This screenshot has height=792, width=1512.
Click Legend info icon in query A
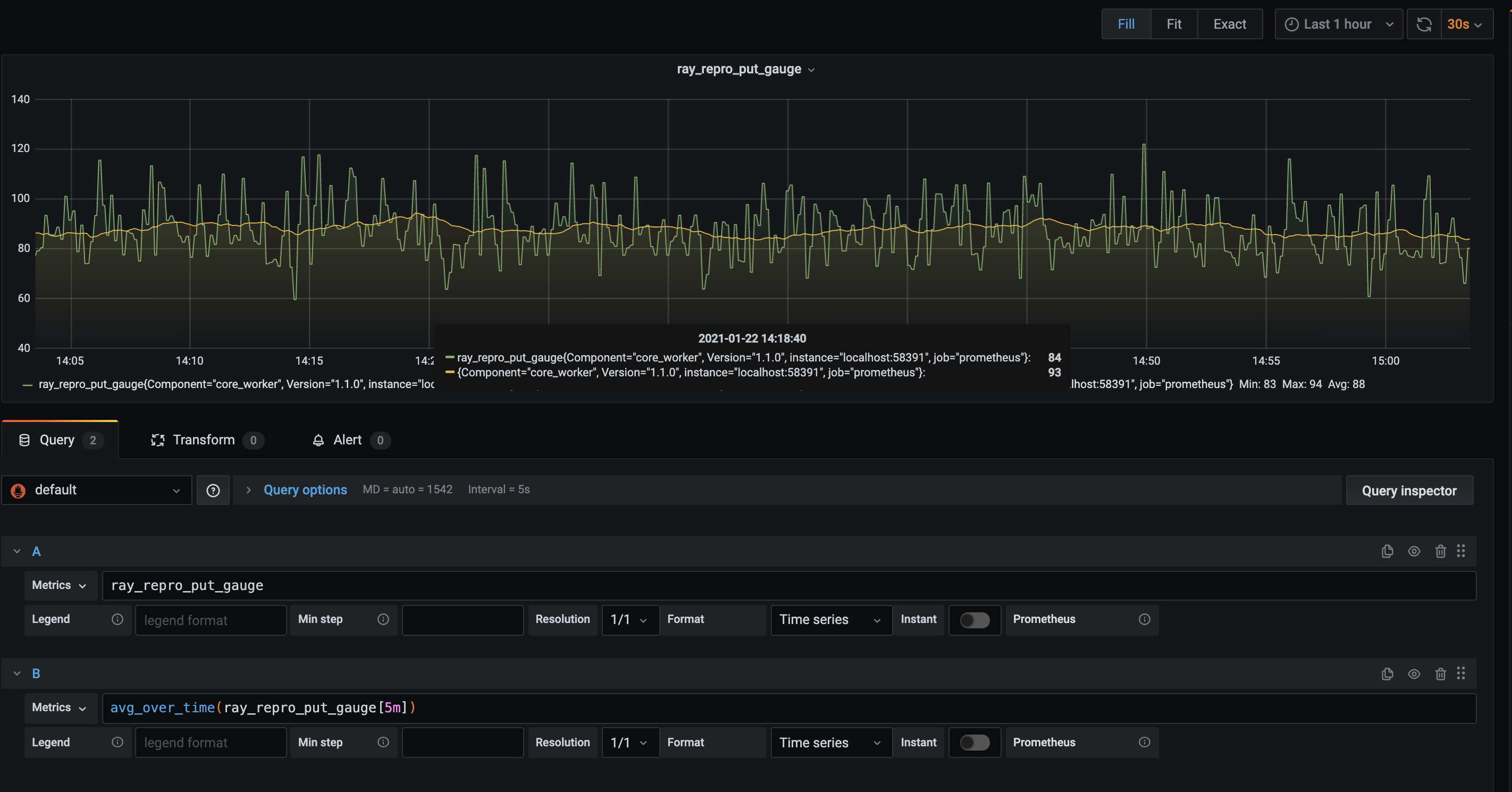(117, 620)
